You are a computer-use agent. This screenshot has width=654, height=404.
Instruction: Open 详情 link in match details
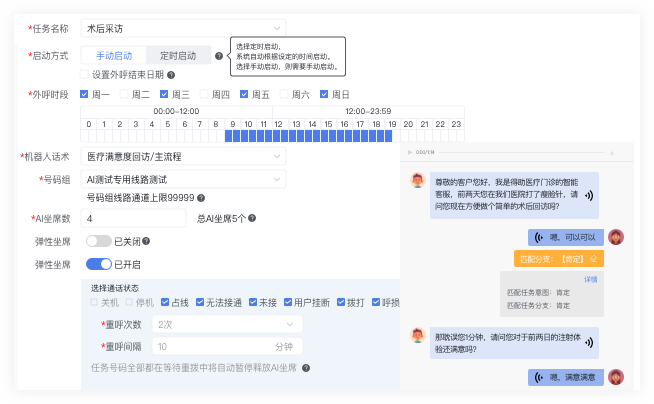[590, 279]
